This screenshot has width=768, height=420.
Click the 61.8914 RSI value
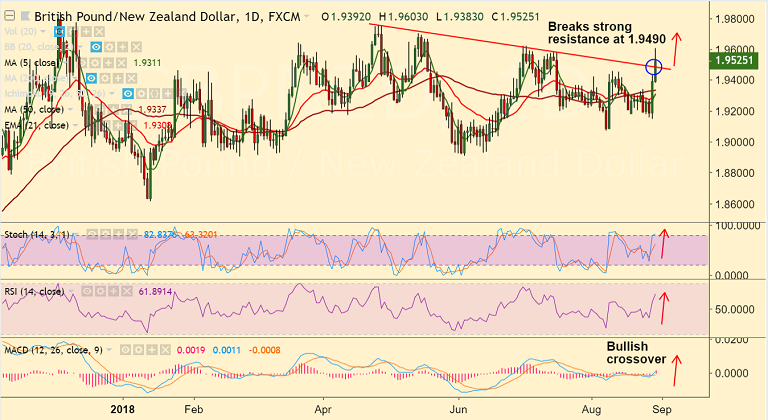coord(155,292)
